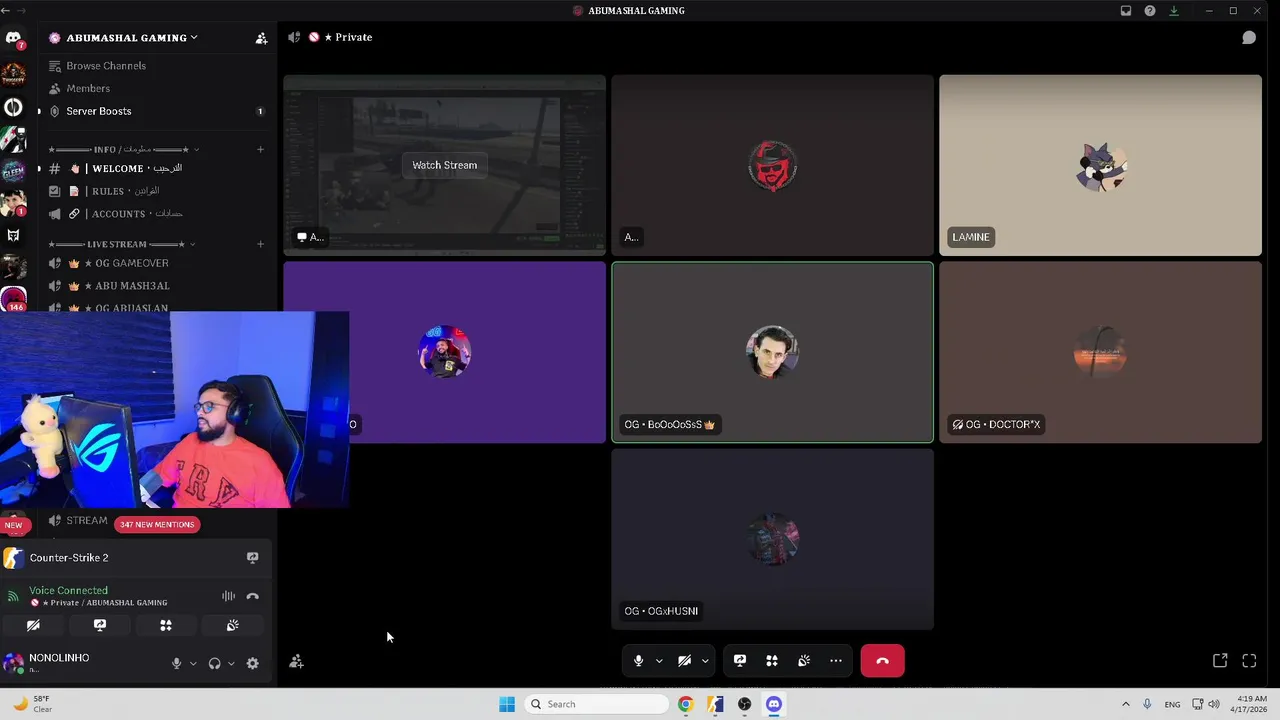Open OBS Studio from the taskbar
The image size is (1280, 720).
coord(744,704)
